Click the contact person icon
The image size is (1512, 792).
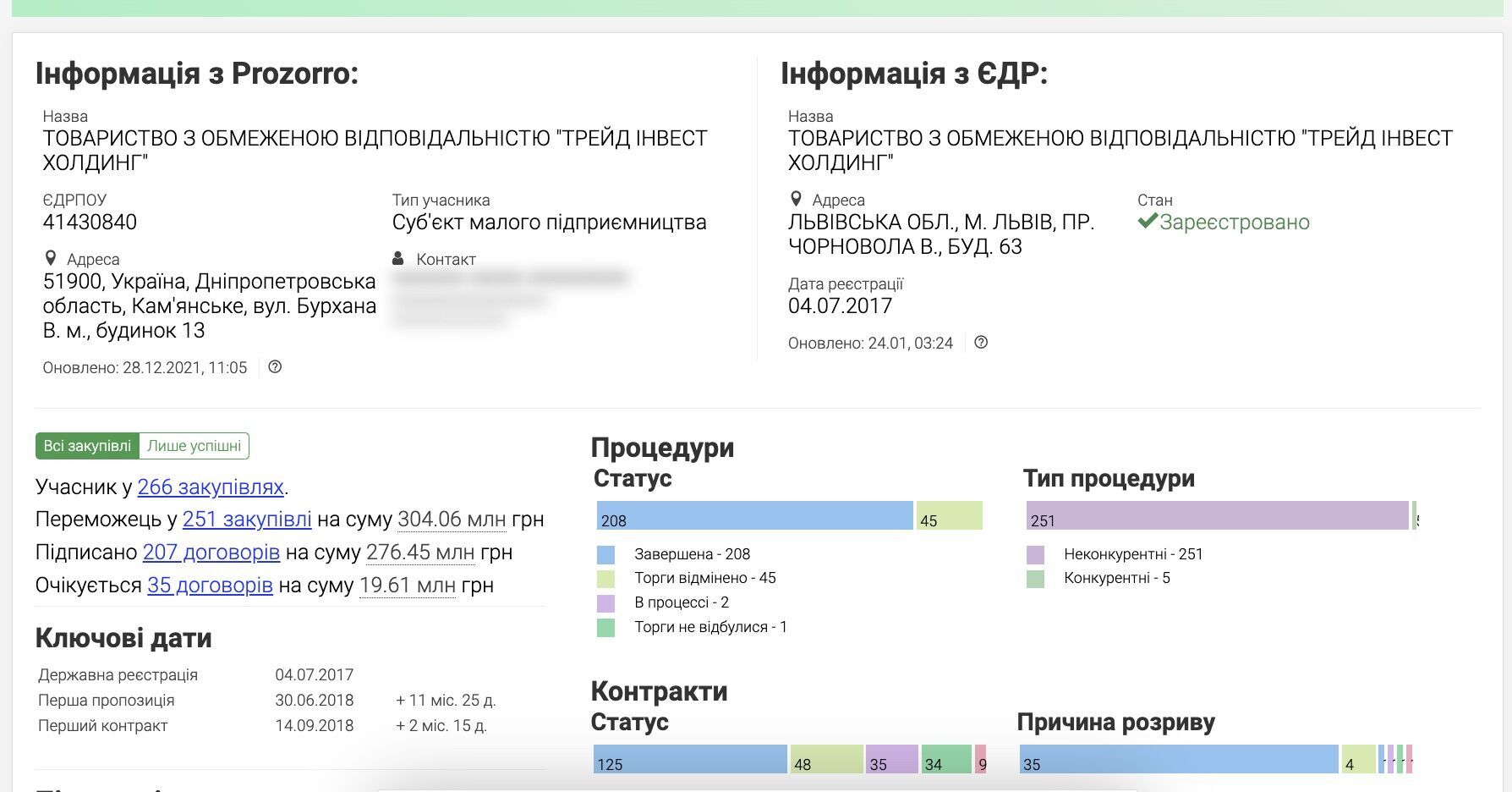tap(398, 258)
